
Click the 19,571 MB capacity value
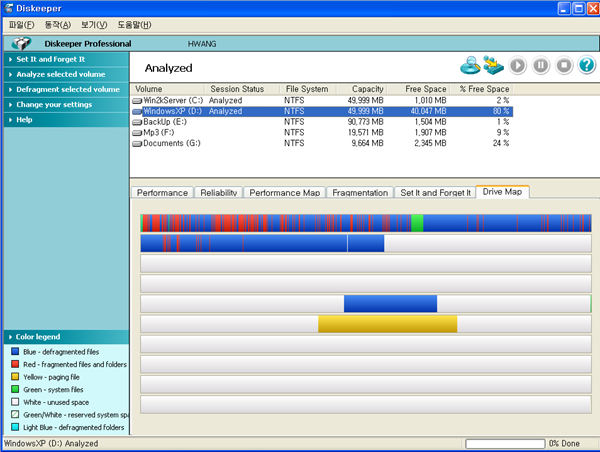[365, 133]
